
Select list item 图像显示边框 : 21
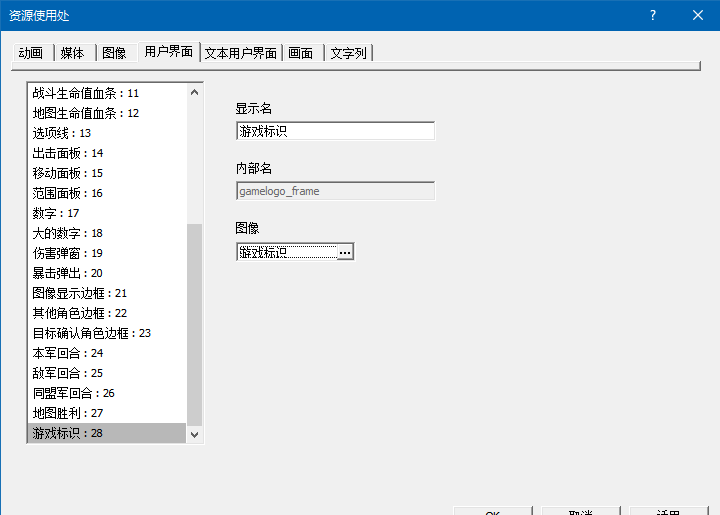[x=107, y=293]
